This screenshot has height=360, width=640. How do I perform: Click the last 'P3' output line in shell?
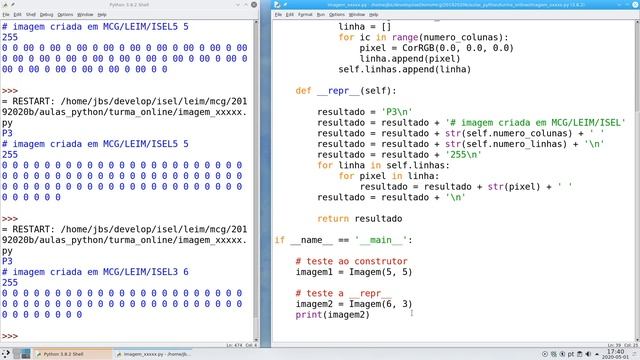coord(7,261)
